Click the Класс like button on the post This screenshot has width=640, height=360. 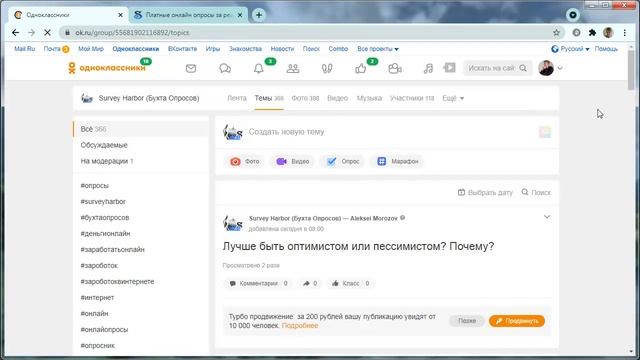point(351,283)
